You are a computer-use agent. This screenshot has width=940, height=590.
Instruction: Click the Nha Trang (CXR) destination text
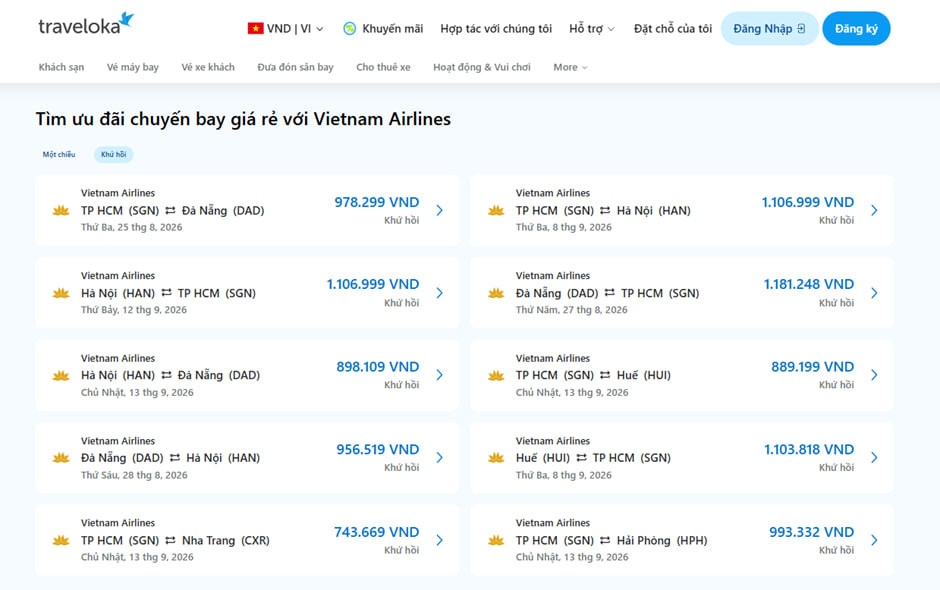tap(225, 540)
